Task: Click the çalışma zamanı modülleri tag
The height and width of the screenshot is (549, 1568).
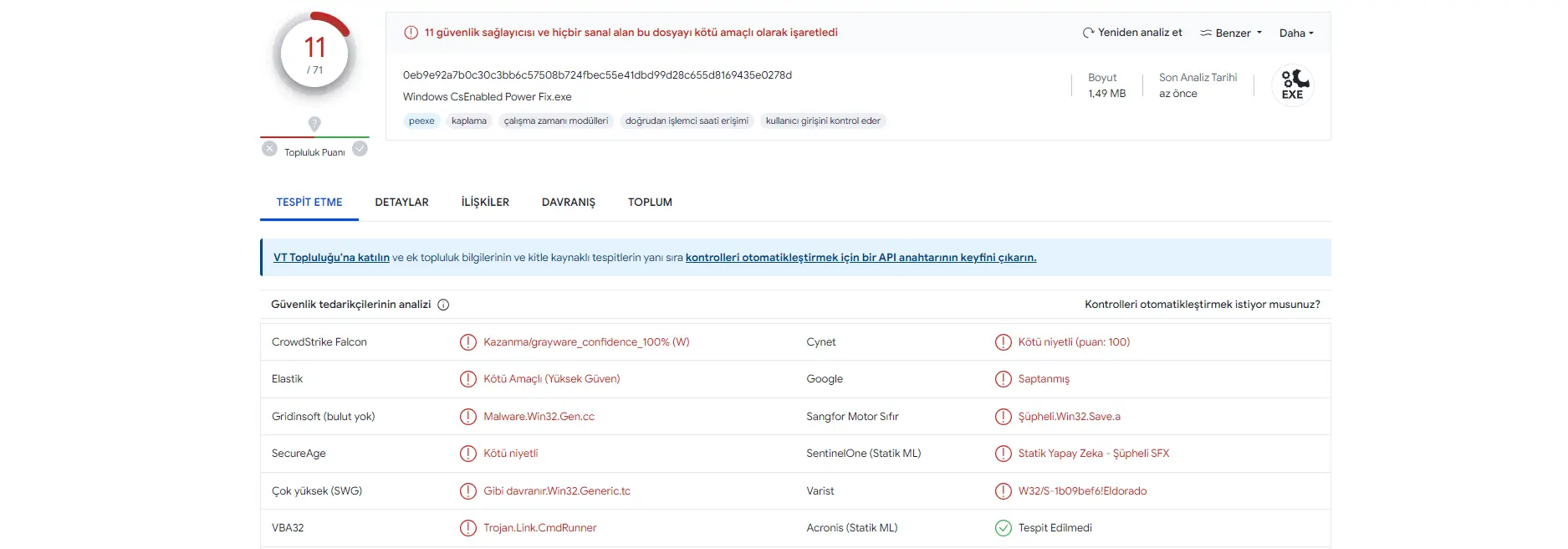Action: pos(556,121)
